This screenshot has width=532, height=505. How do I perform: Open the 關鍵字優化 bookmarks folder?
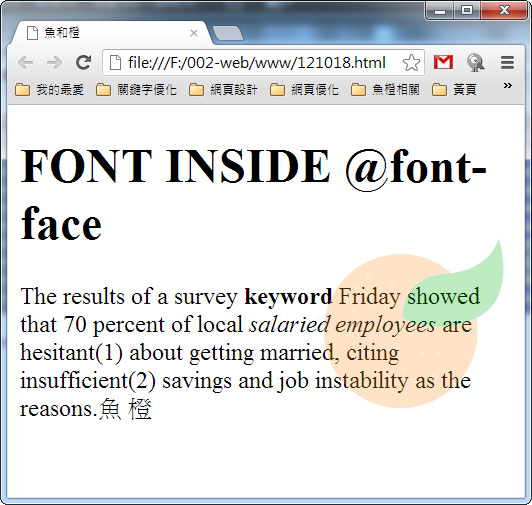136,90
